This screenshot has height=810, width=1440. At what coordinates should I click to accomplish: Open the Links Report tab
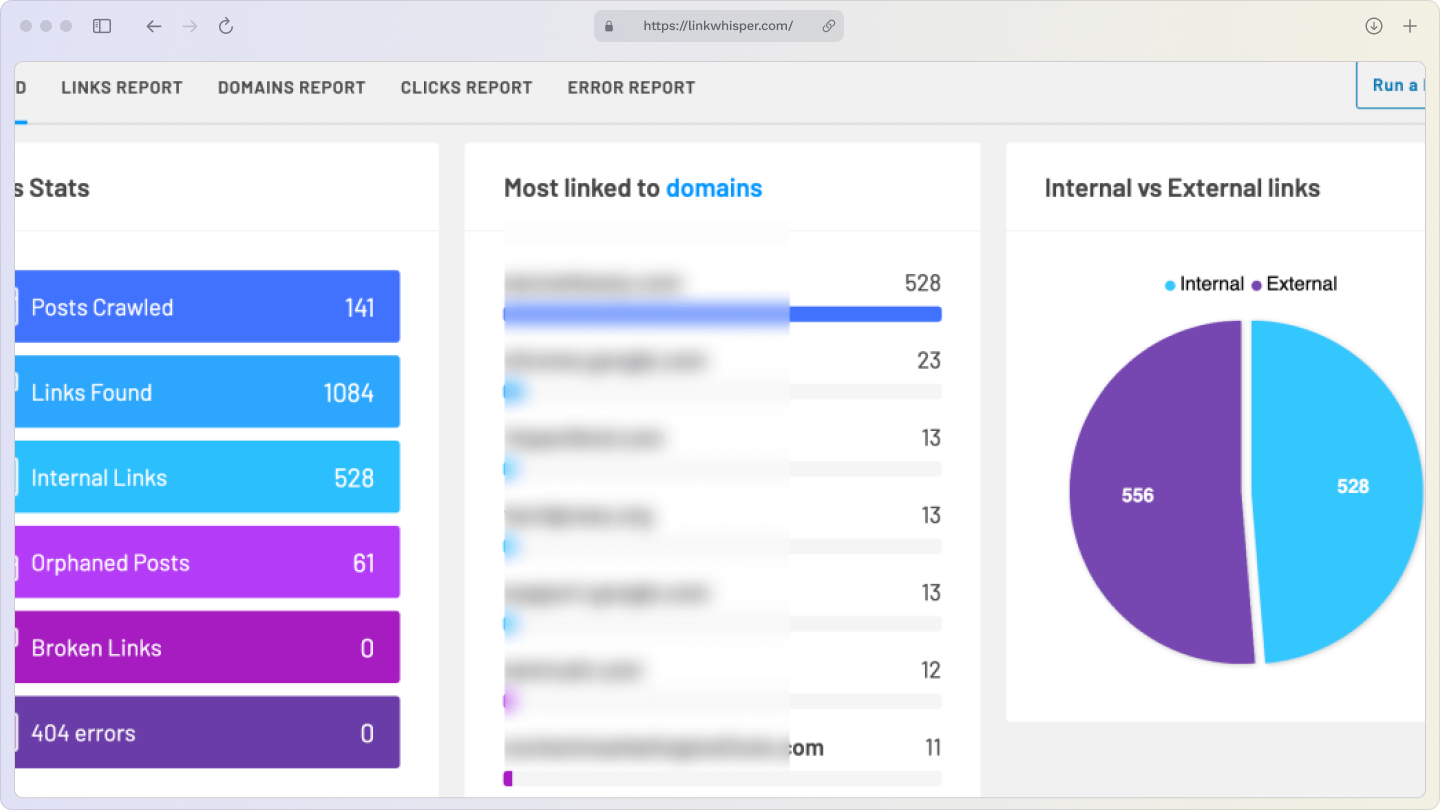tap(122, 88)
